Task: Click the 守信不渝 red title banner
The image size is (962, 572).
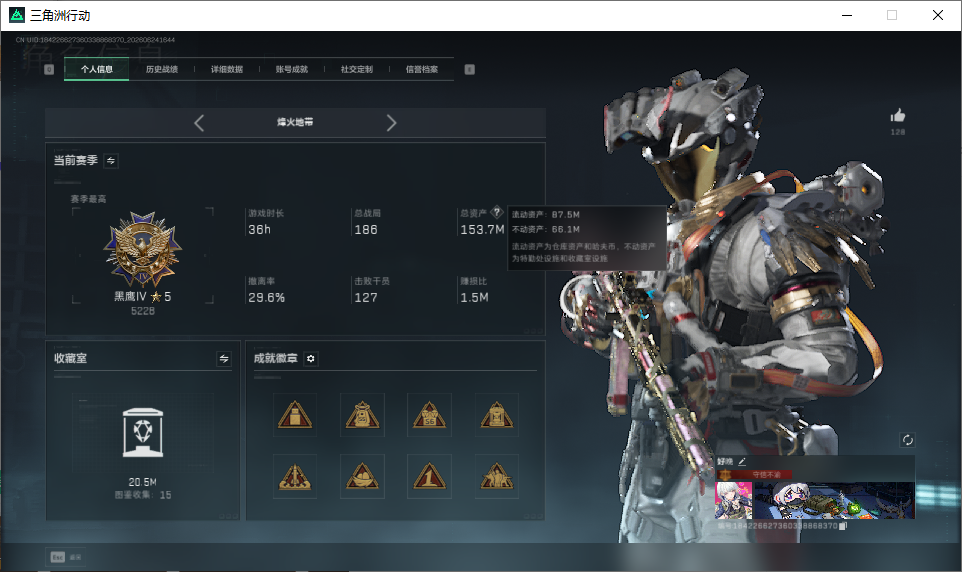Action: pos(755,474)
